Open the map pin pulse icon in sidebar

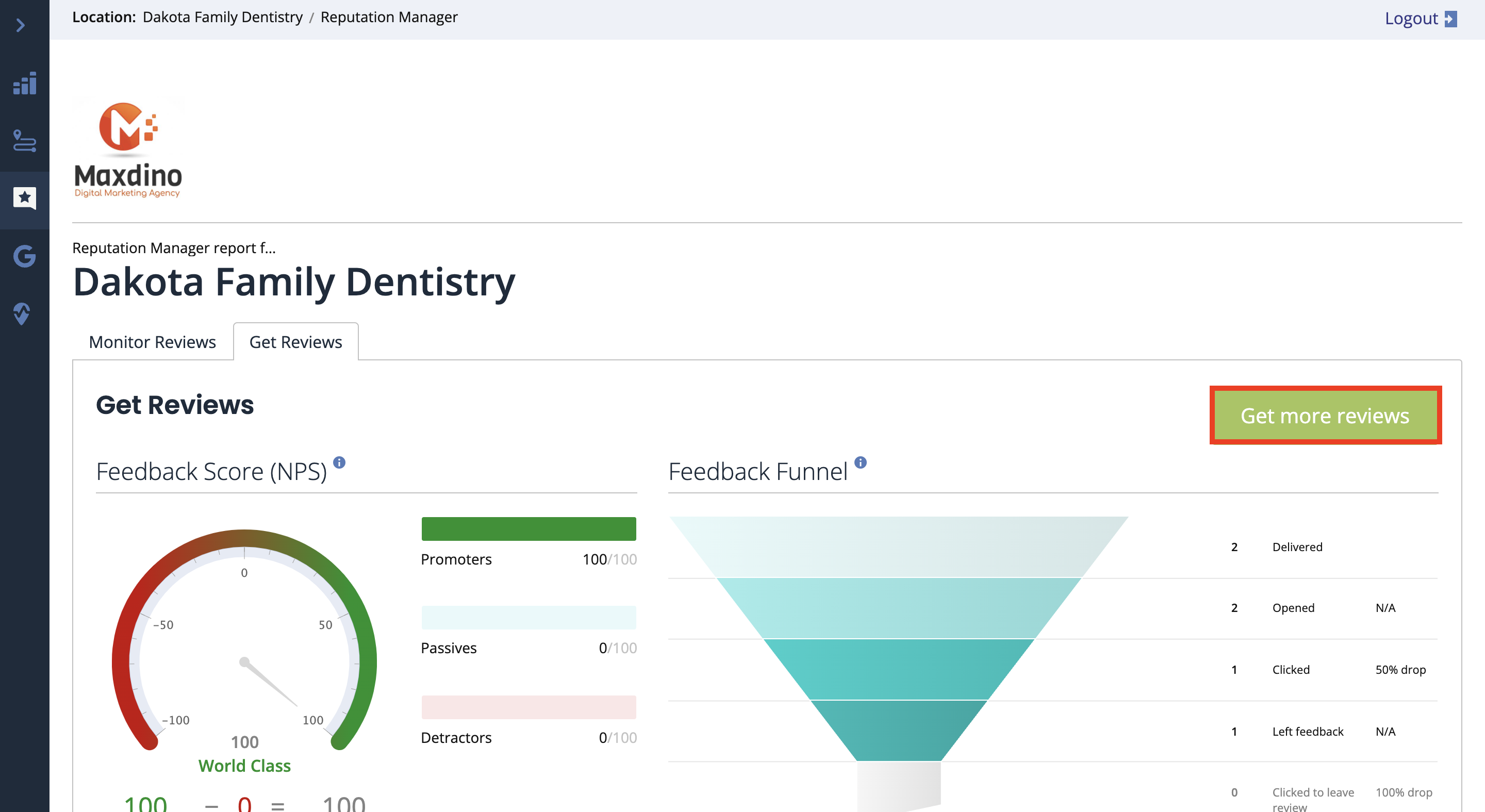click(x=22, y=314)
